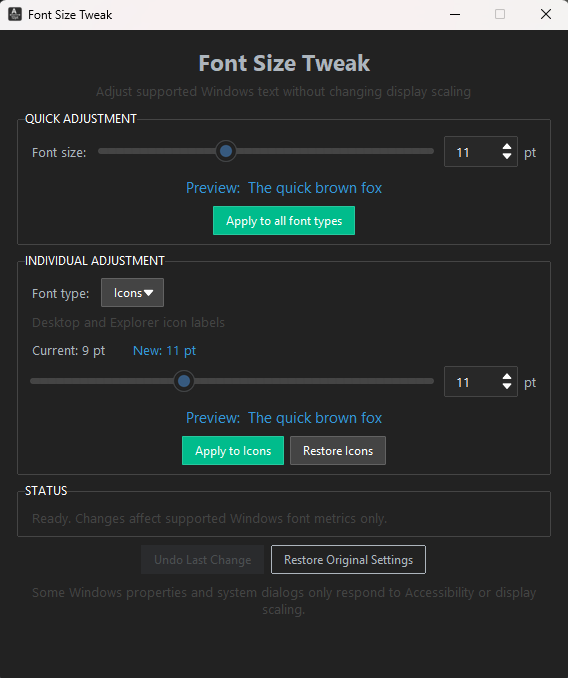Click the Individual Adjustment preview text
568x678 pixels.
[x=284, y=418]
